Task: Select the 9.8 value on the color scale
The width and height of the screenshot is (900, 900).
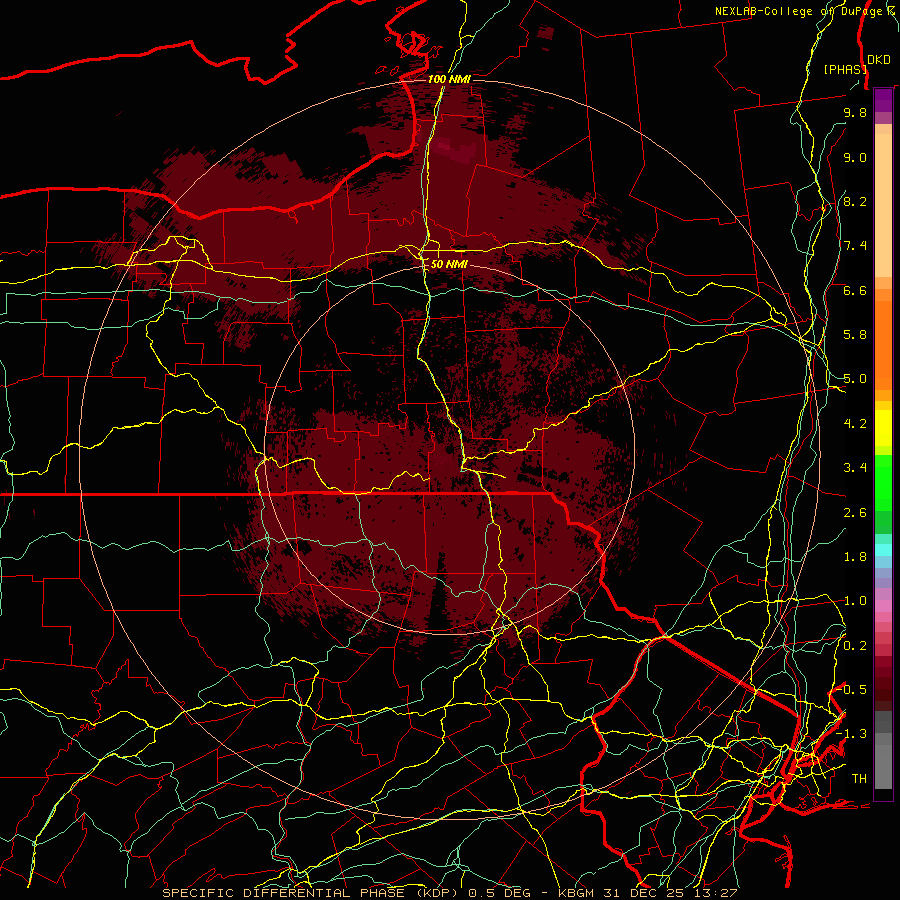Action: (855, 112)
